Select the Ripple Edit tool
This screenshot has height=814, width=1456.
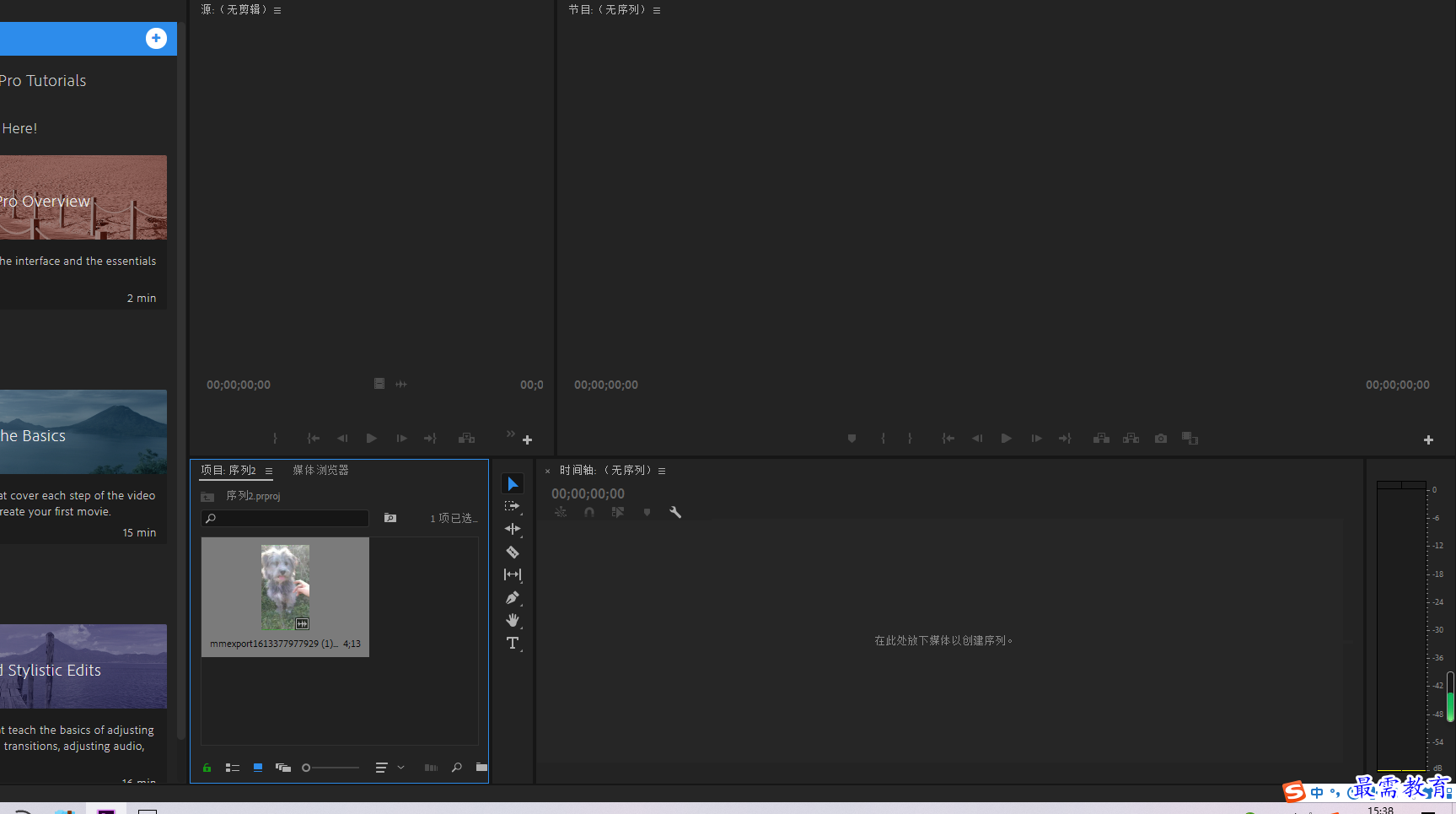pos(513,529)
